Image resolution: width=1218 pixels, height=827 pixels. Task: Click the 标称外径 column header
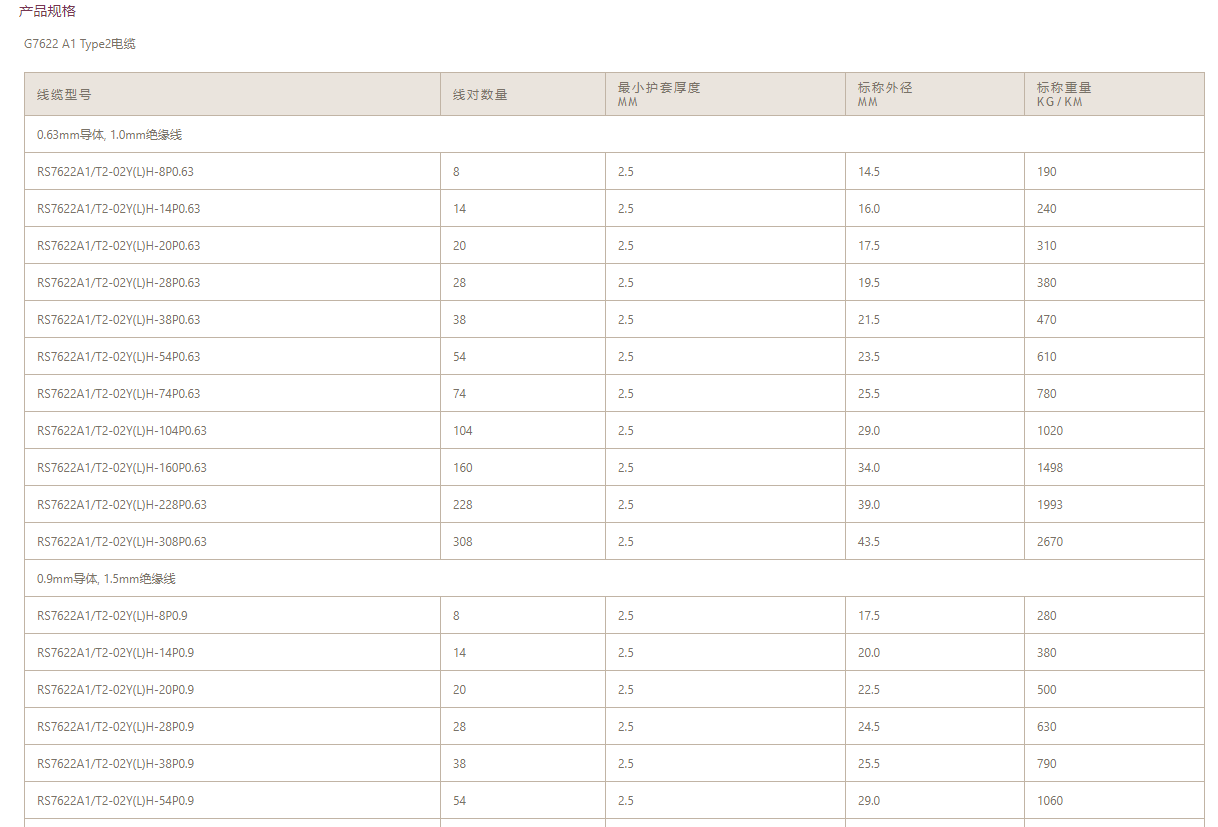[x=885, y=88]
